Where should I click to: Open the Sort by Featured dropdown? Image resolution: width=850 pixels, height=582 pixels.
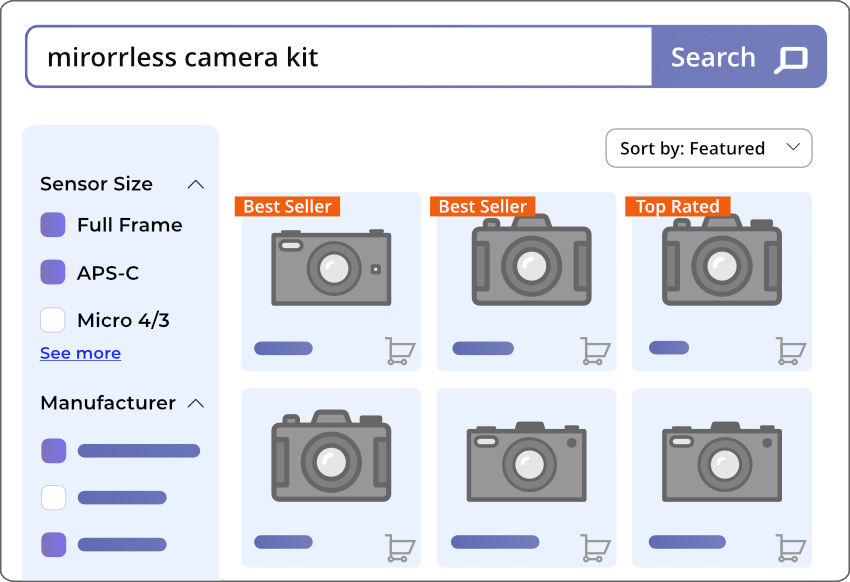point(709,148)
